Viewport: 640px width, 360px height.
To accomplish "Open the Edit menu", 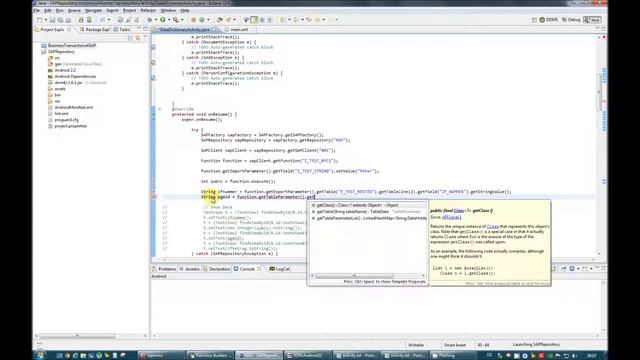I will tap(48, 10).
